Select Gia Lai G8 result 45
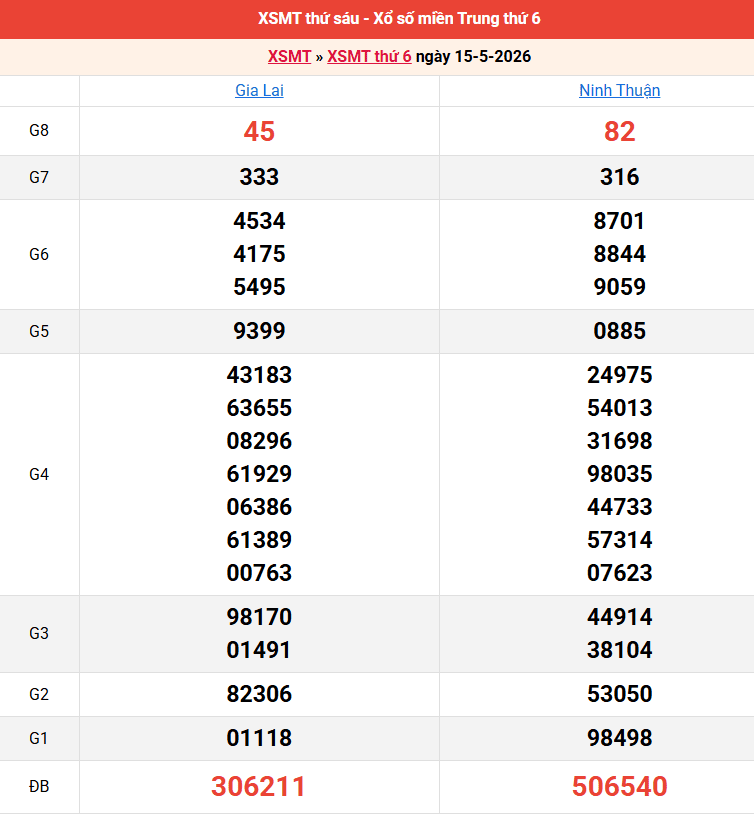Viewport: 754px width, 814px height. pos(259,131)
